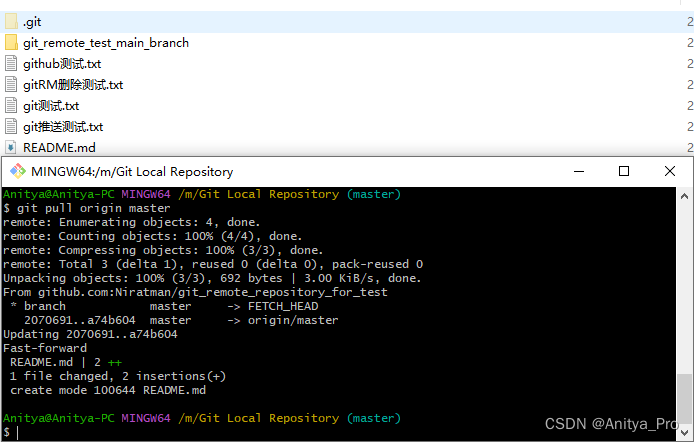The image size is (694, 442).
Task: Click 'FETCH_HEAD' in the terminal output
Action: pos(283,306)
